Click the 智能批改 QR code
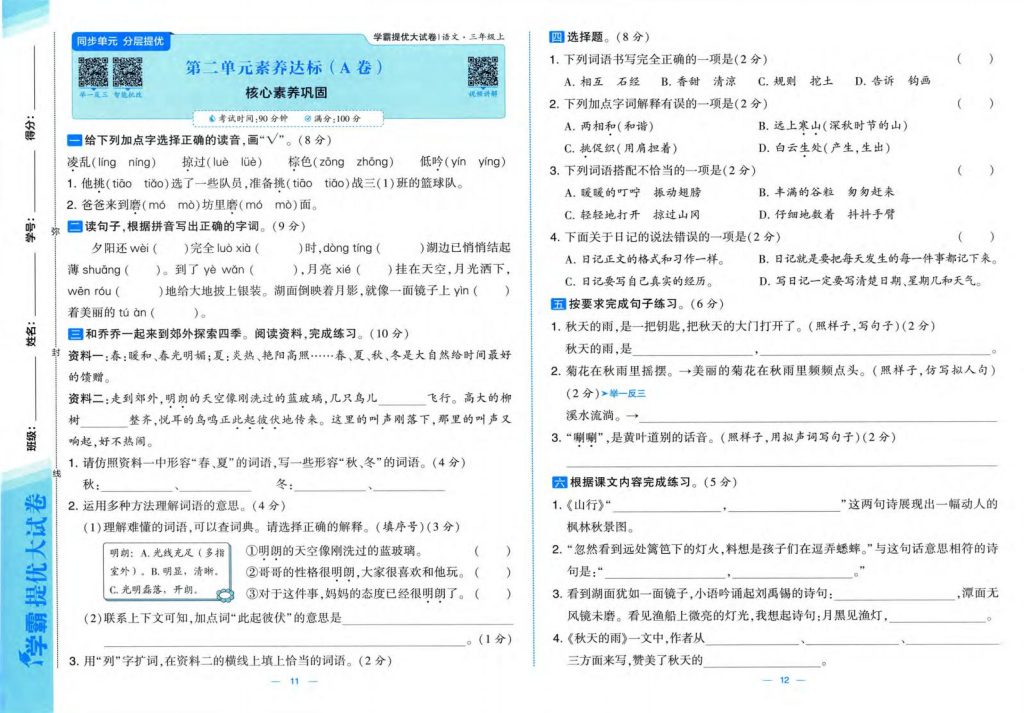1024x713 pixels. (127, 72)
